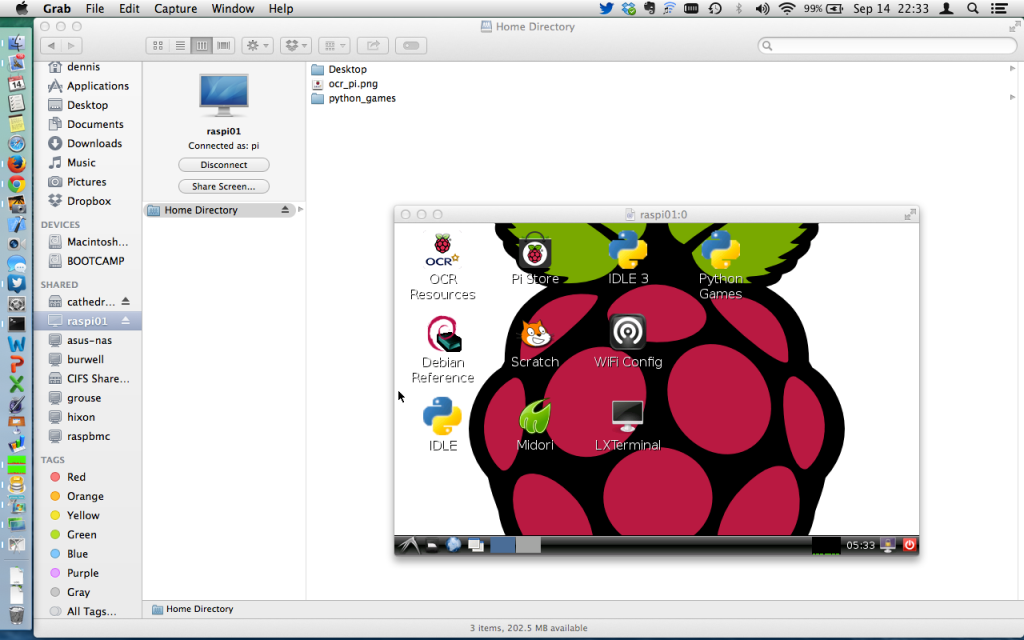Screen dimensions: 1024x640
Task: Expand the python_games folder arrow
Action: click(1012, 97)
